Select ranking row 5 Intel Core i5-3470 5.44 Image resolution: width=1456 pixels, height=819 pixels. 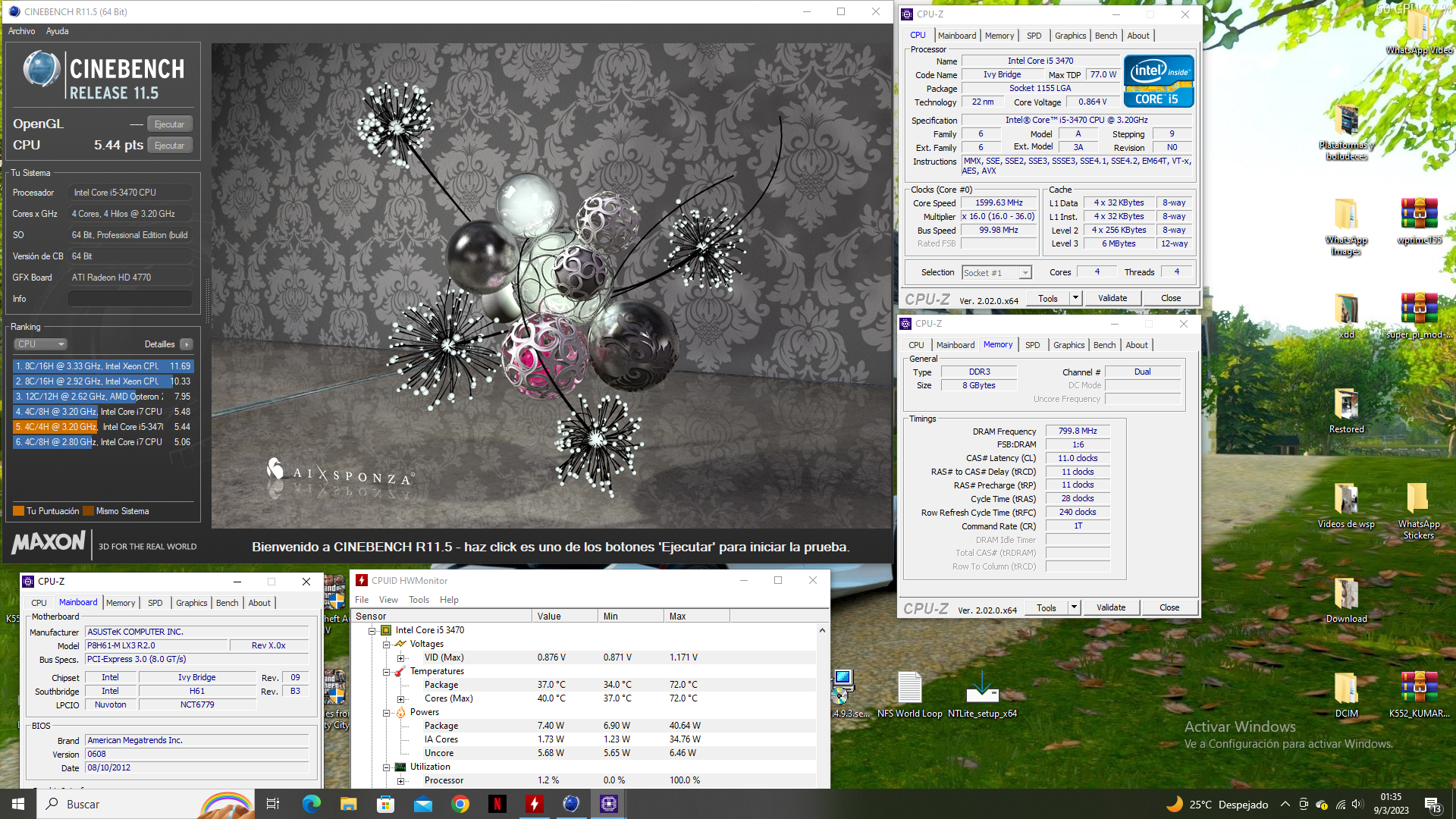pos(103,427)
